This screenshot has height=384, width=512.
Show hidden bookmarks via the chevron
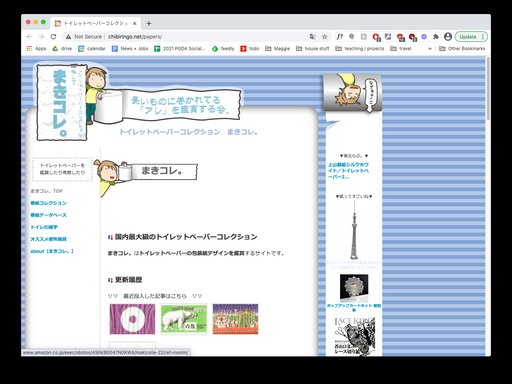coord(430,49)
